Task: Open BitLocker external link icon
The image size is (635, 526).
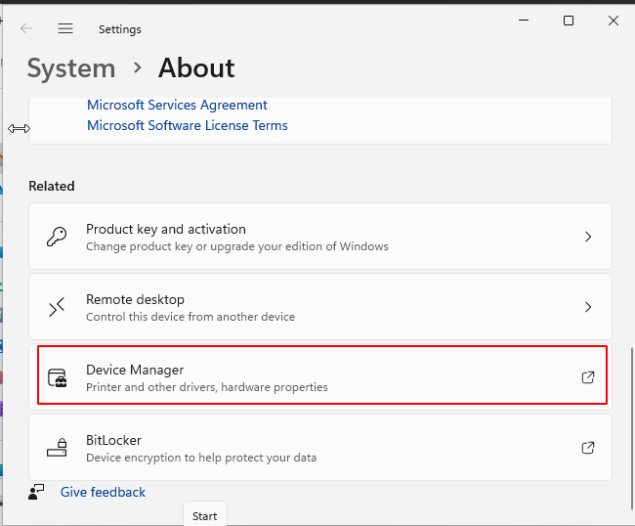Action: click(588, 447)
